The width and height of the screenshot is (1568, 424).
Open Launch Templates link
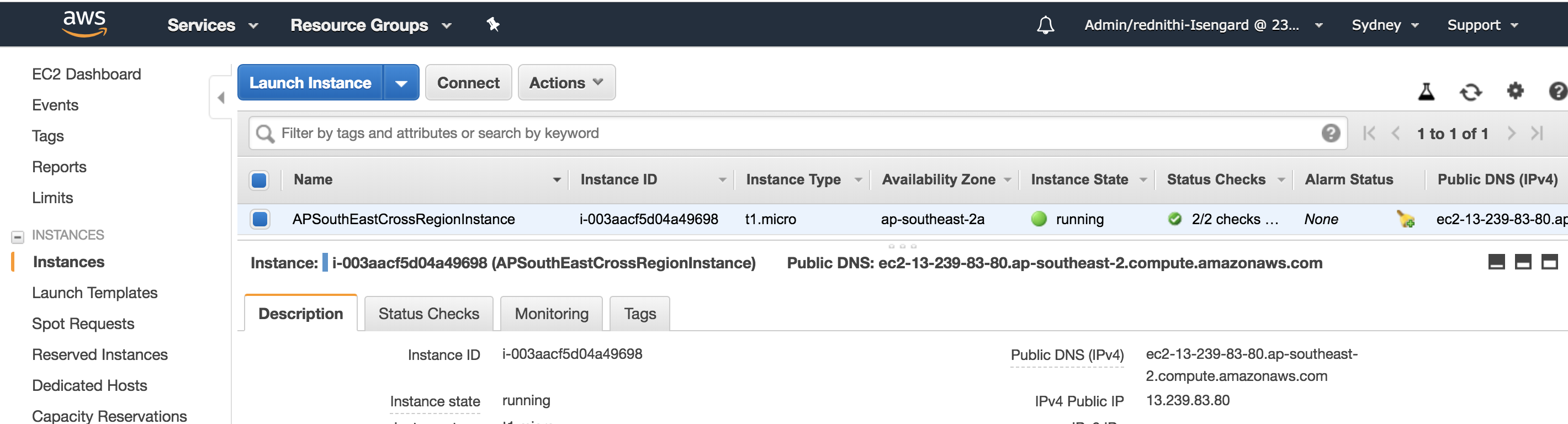(x=94, y=293)
